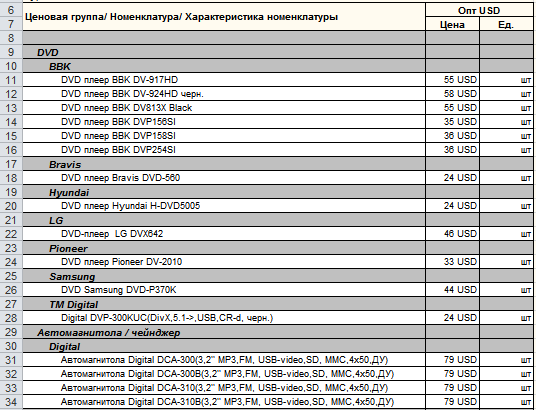Viewport: 536px width, 410px height.
Task: Select the BBK subgroup cell
Action: point(224,66)
